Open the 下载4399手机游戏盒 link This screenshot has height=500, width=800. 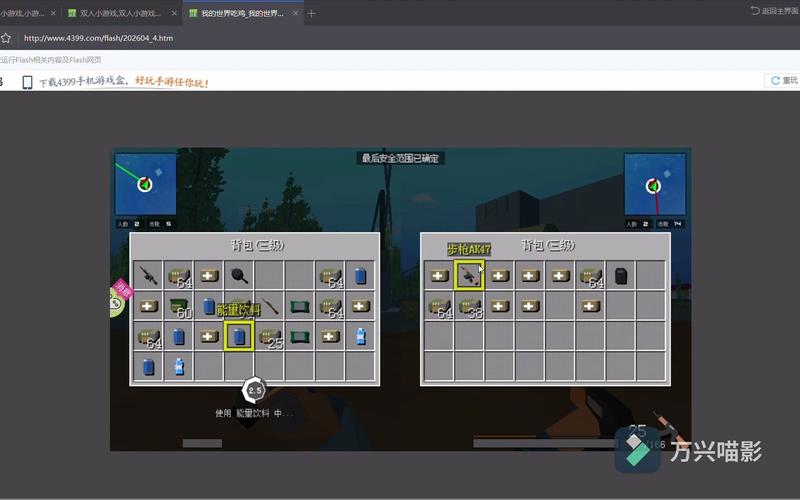[x=82, y=82]
